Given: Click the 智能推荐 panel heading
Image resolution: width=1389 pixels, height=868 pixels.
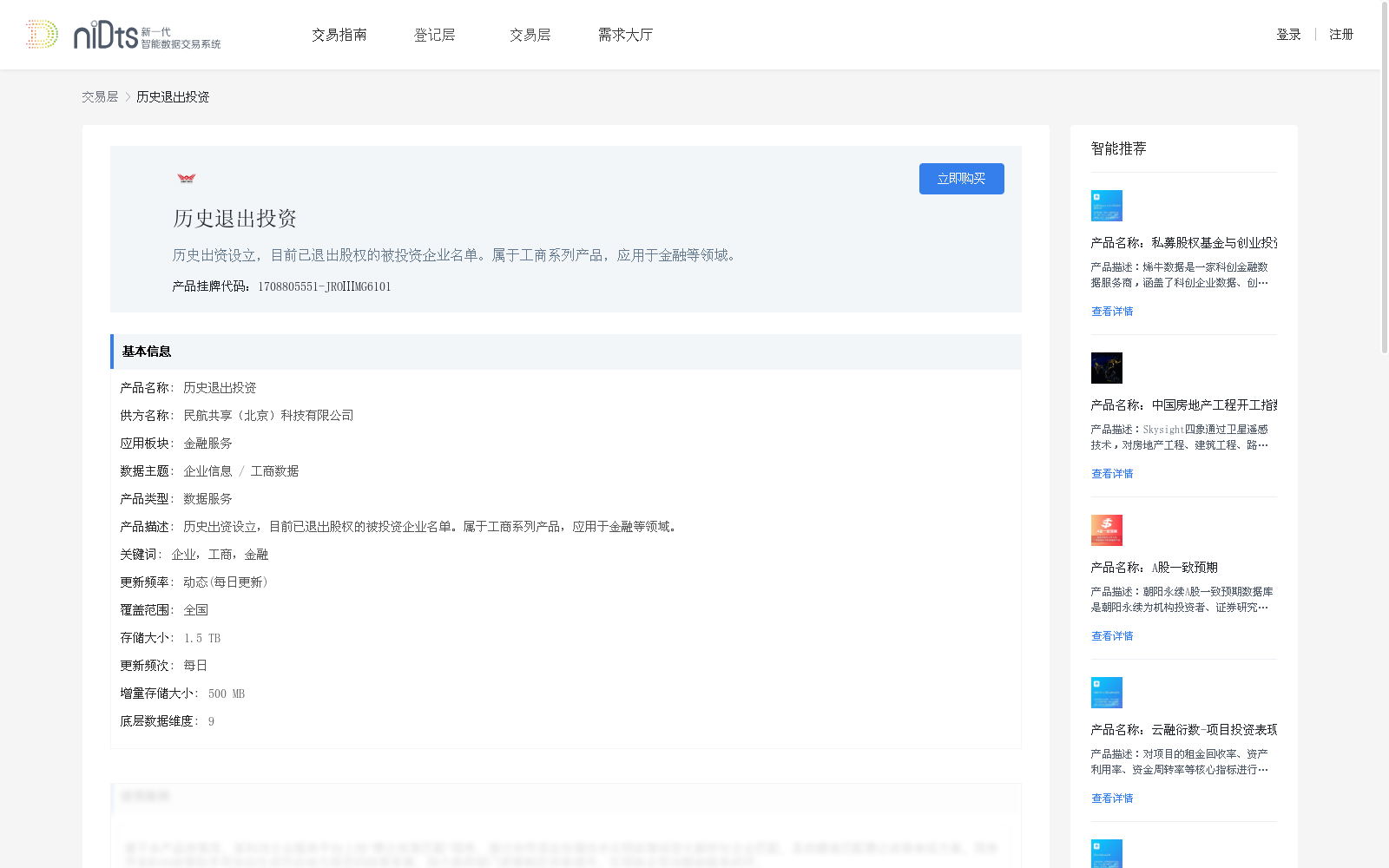Looking at the screenshot, I should (x=1119, y=148).
